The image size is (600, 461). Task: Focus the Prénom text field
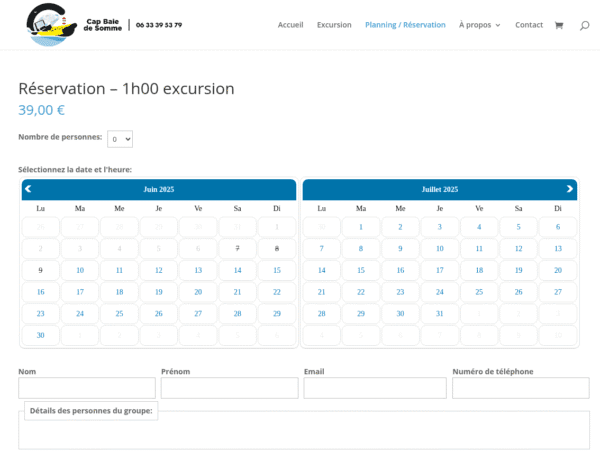[230, 388]
